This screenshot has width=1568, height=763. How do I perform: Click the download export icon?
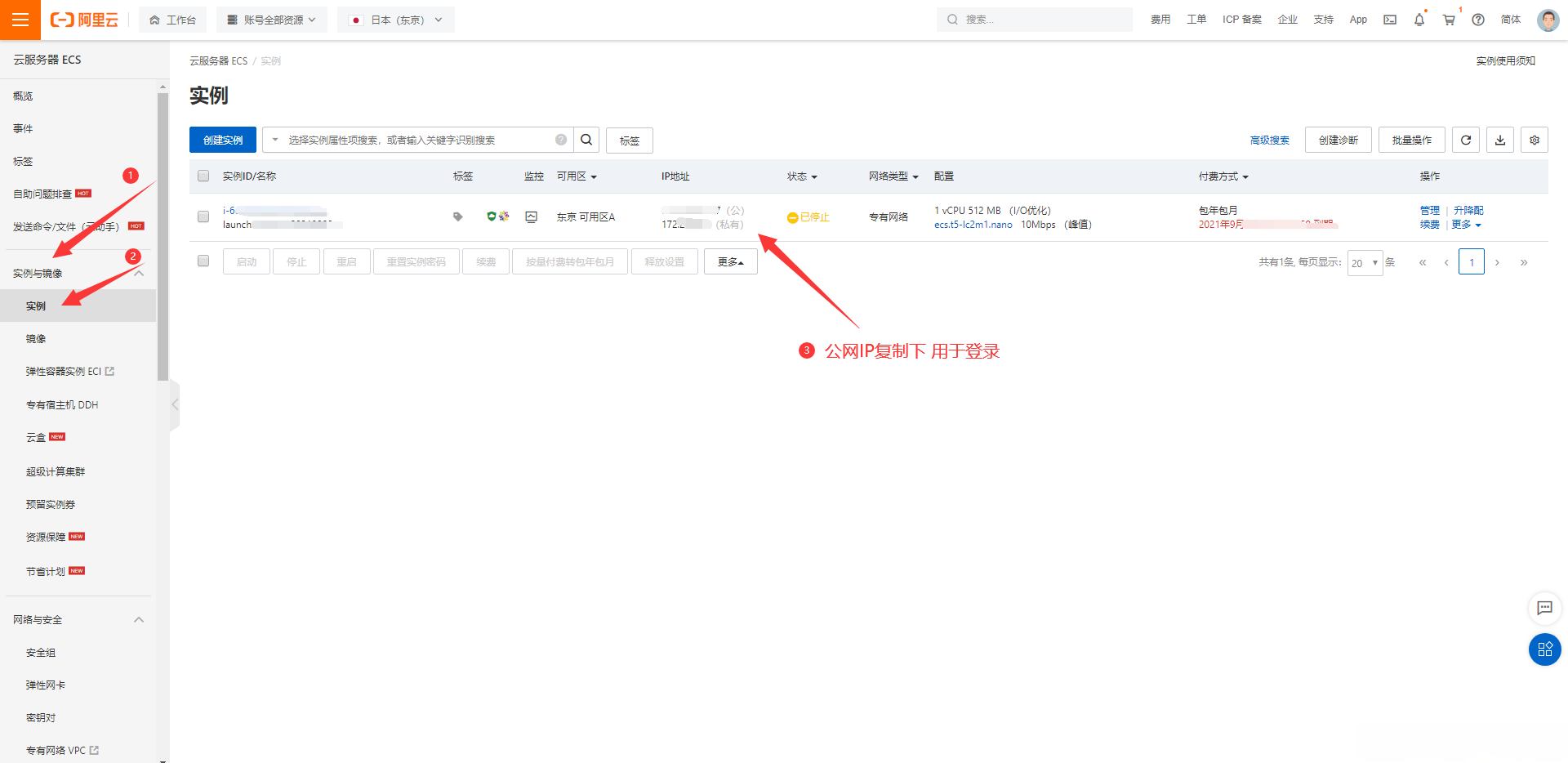[1500, 140]
